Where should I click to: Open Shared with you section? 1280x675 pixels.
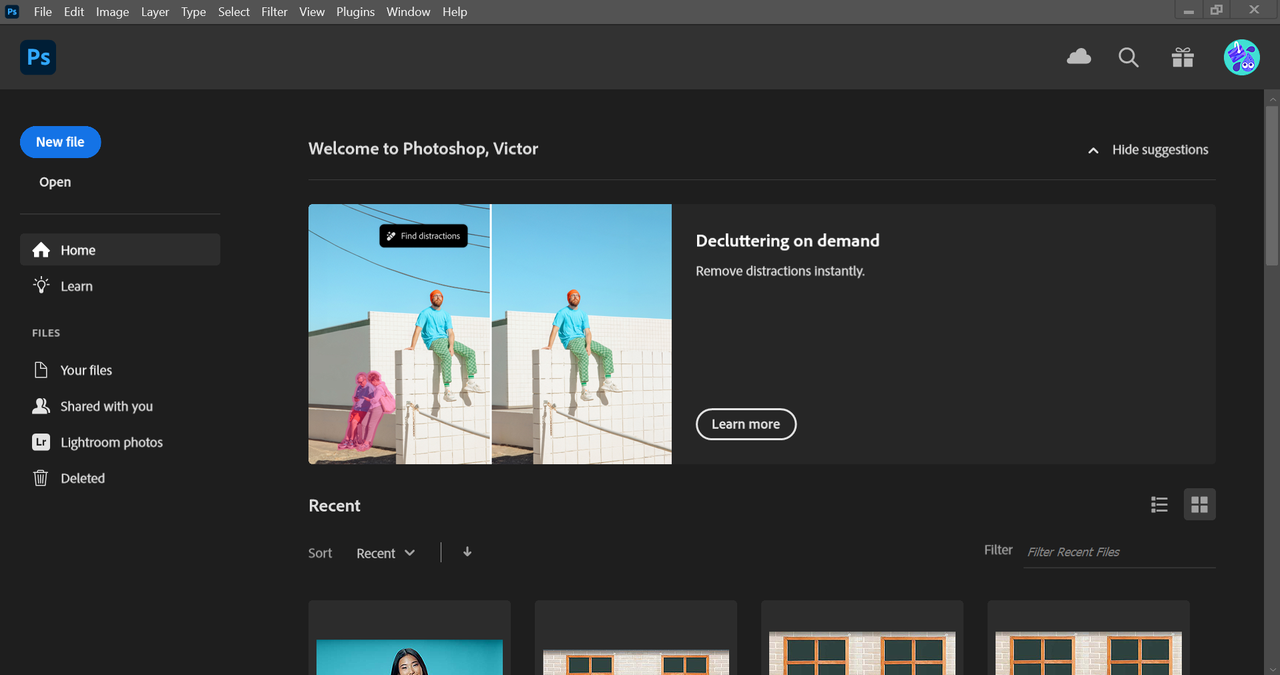pos(120,406)
